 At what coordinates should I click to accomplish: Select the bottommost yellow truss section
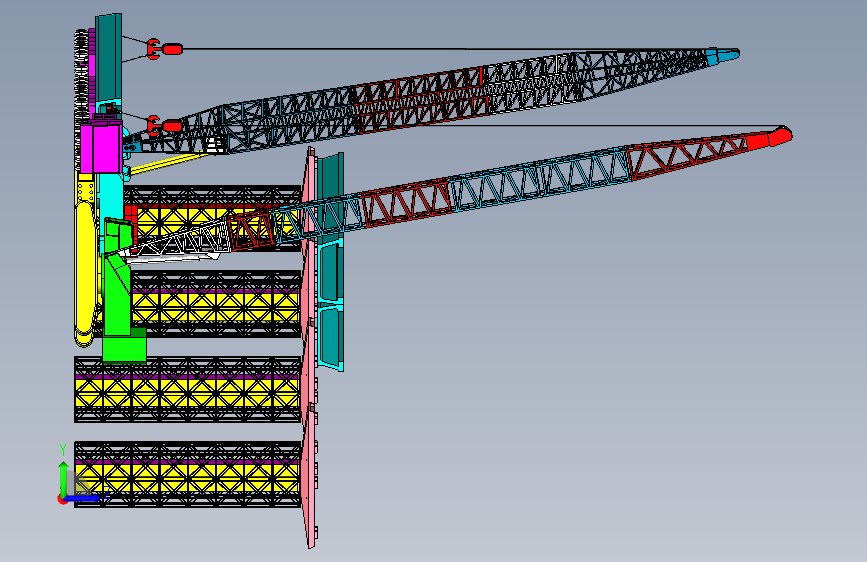187,475
